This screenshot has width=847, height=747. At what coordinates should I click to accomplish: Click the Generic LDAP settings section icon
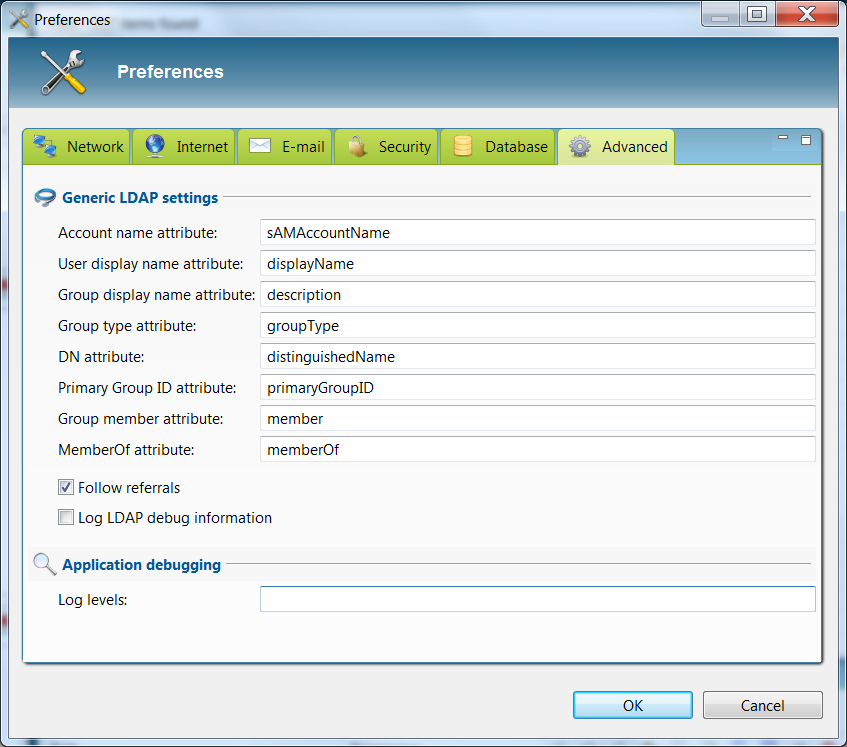tap(45, 198)
